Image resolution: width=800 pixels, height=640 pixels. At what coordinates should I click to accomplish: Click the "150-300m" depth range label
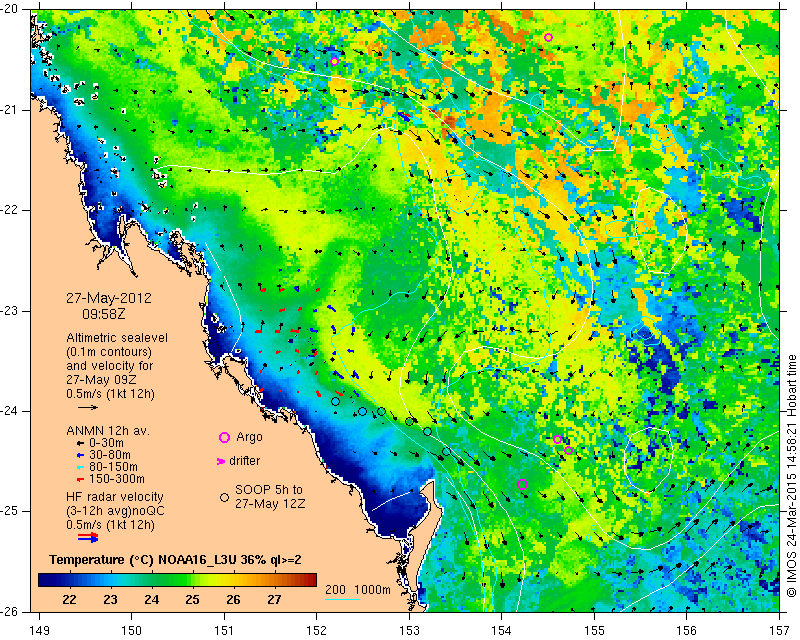tap(116, 479)
